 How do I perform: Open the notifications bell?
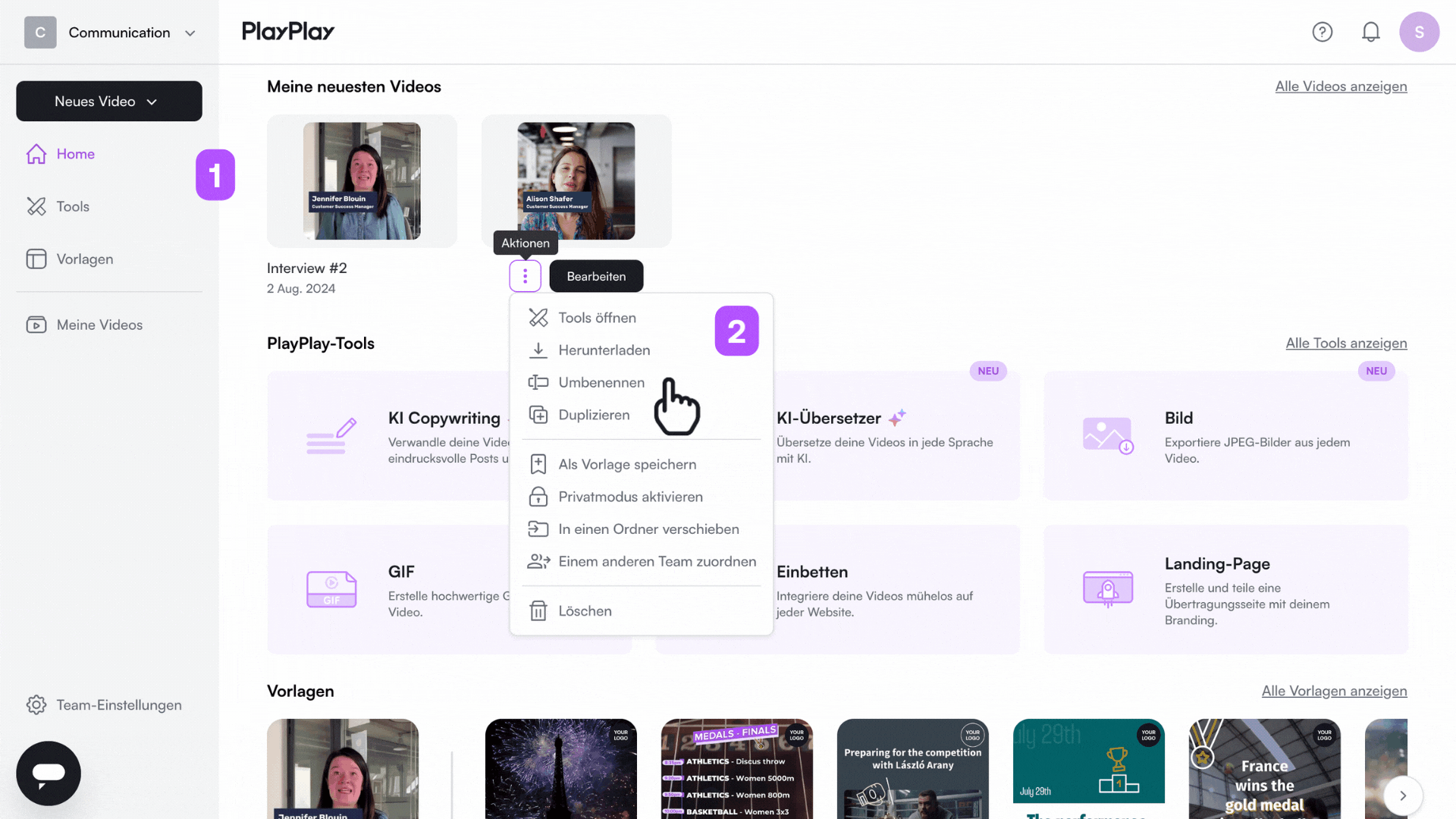[x=1371, y=32]
